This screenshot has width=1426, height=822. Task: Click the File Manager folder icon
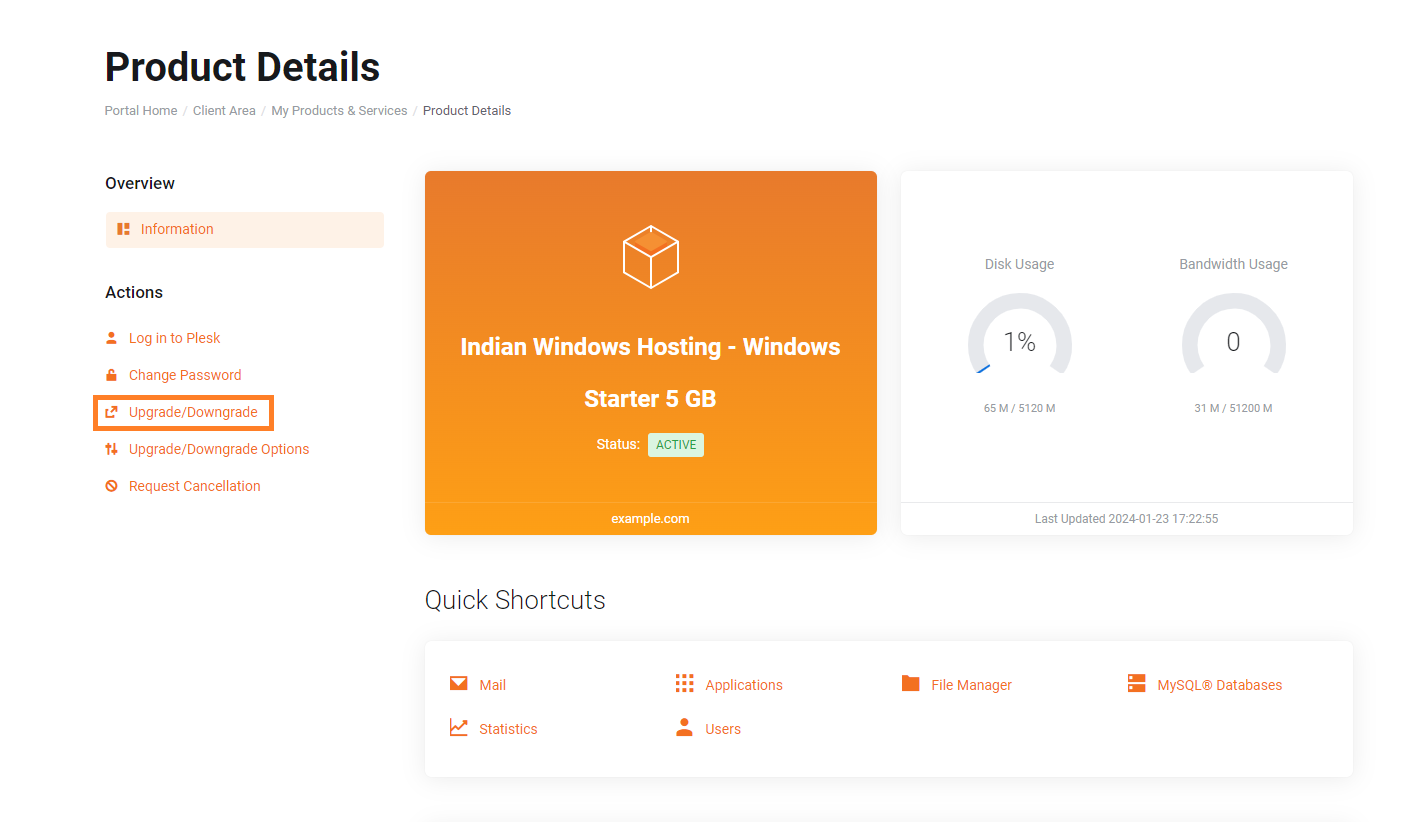coord(910,684)
